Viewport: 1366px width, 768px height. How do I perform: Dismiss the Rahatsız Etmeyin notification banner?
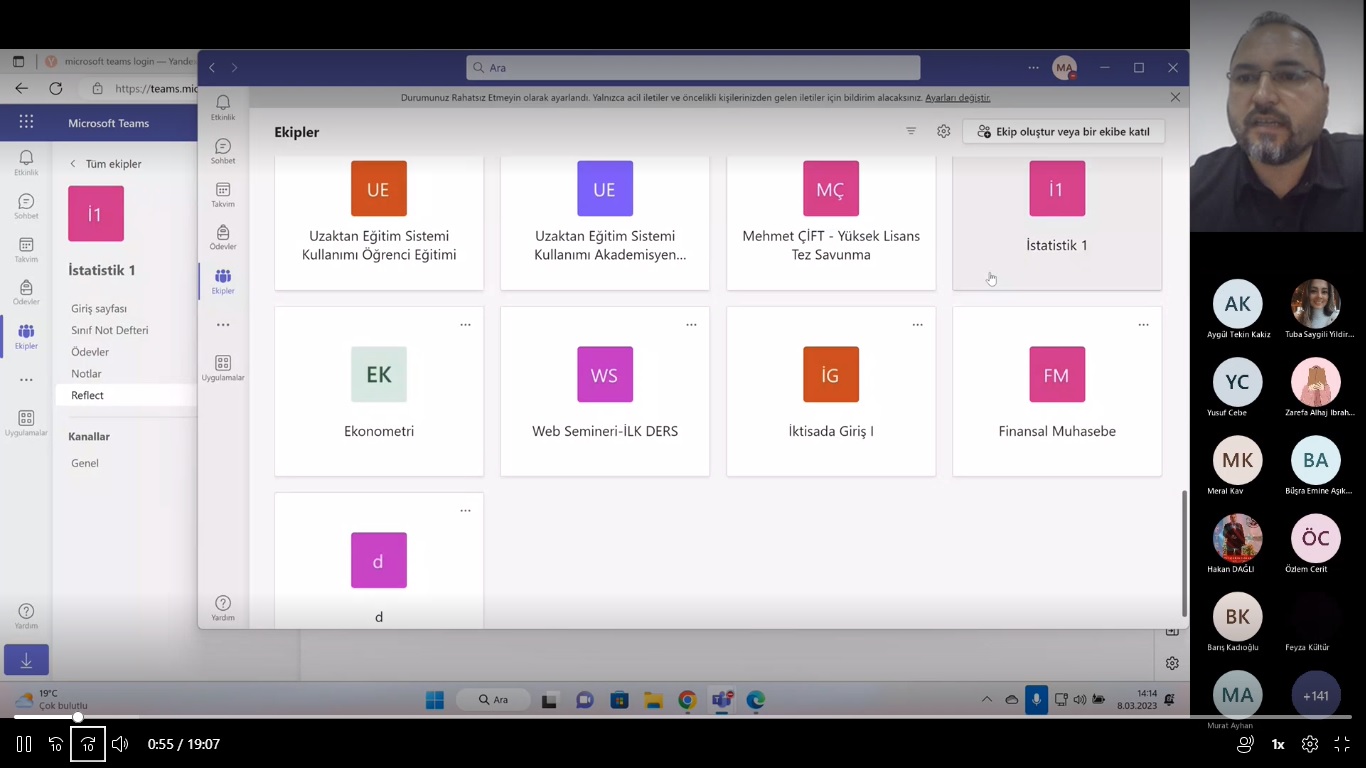tap(1175, 97)
